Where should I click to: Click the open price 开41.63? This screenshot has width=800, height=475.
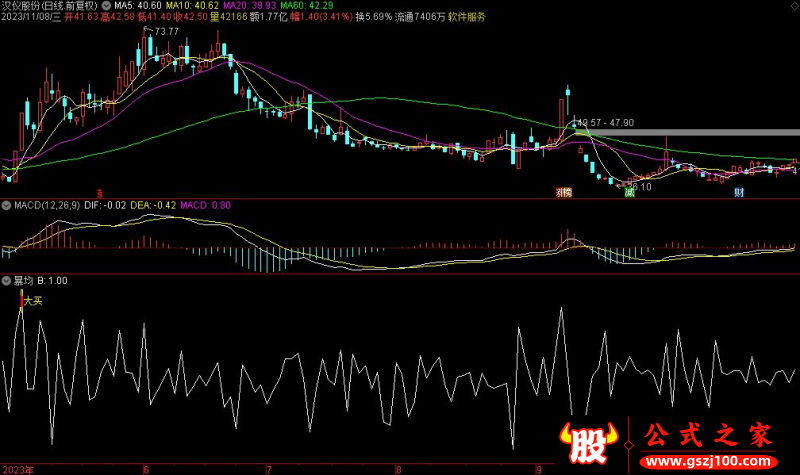pyautogui.click(x=81, y=17)
